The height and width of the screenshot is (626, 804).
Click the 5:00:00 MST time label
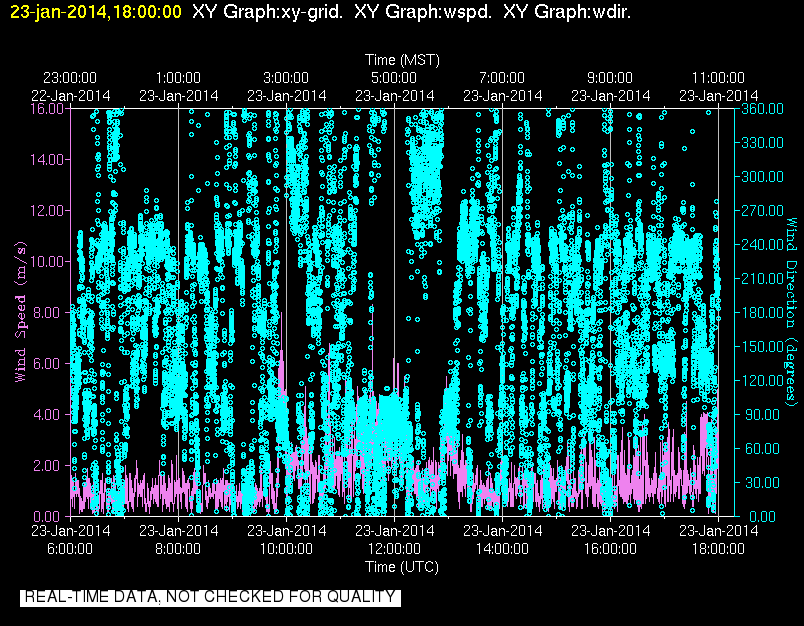(x=394, y=78)
